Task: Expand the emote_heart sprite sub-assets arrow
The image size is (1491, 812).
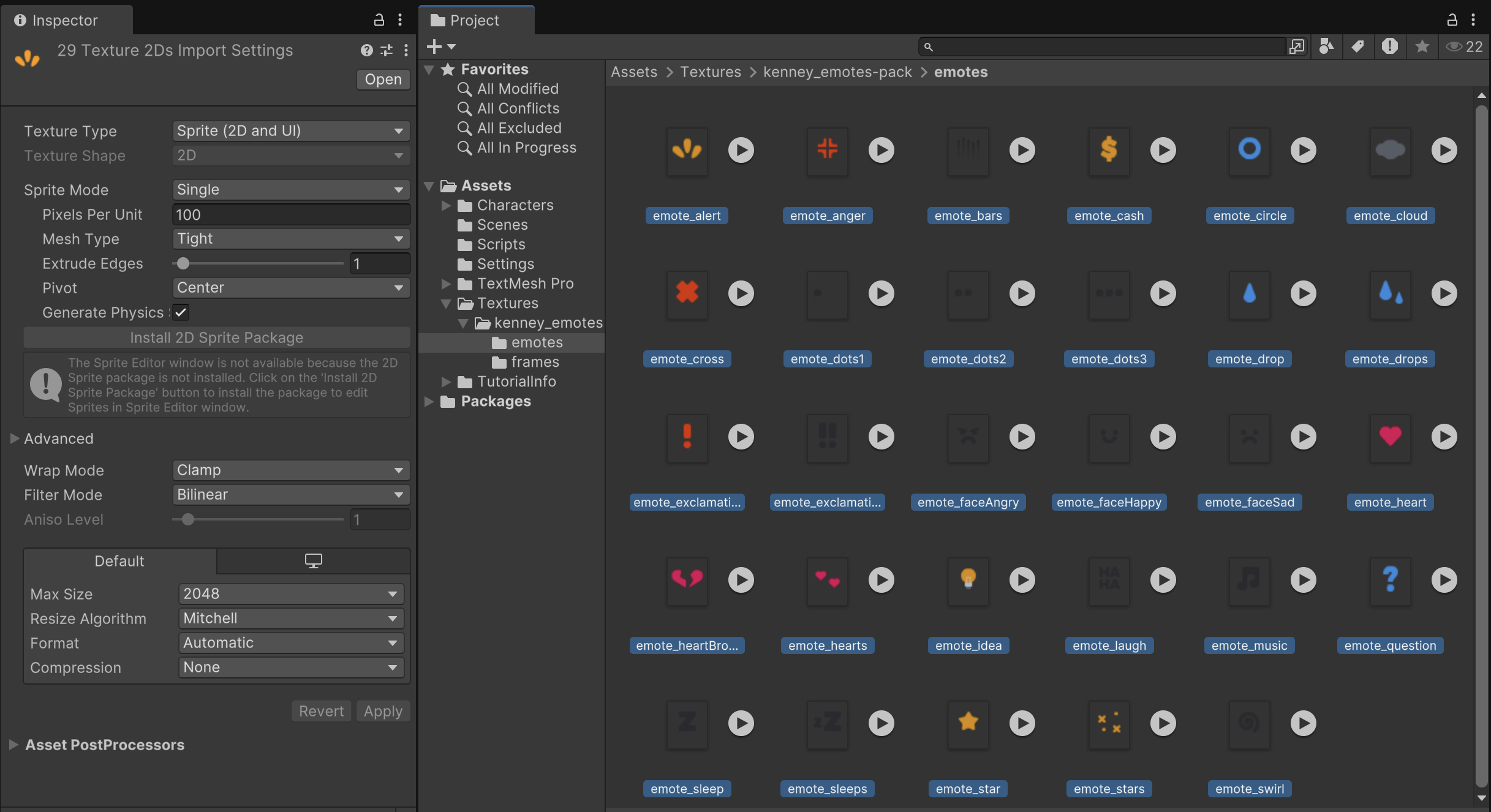Action: click(1444, 437)
